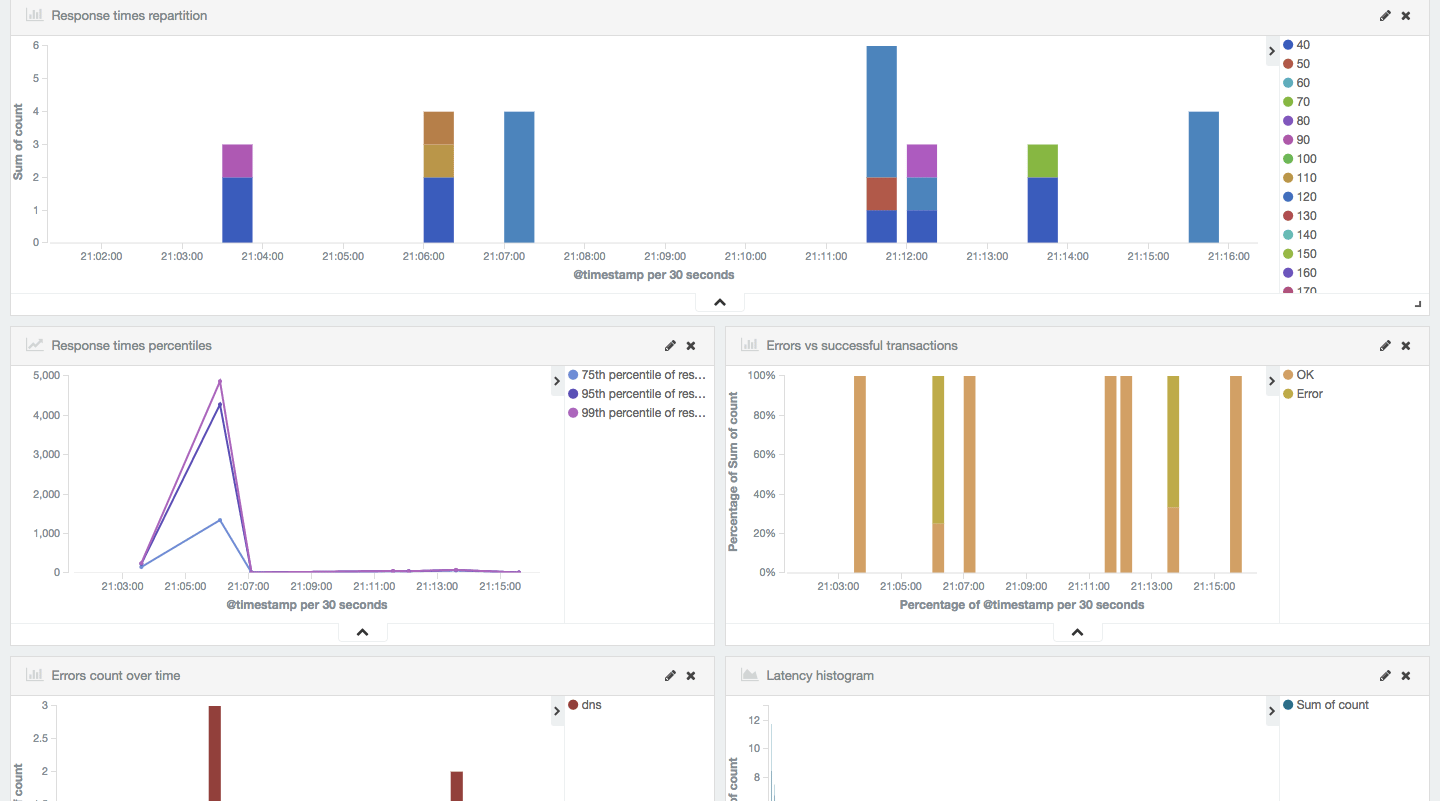Click Errors vs successful transactions title
This screenshot has height=801, width=1440.
(862, 346)
